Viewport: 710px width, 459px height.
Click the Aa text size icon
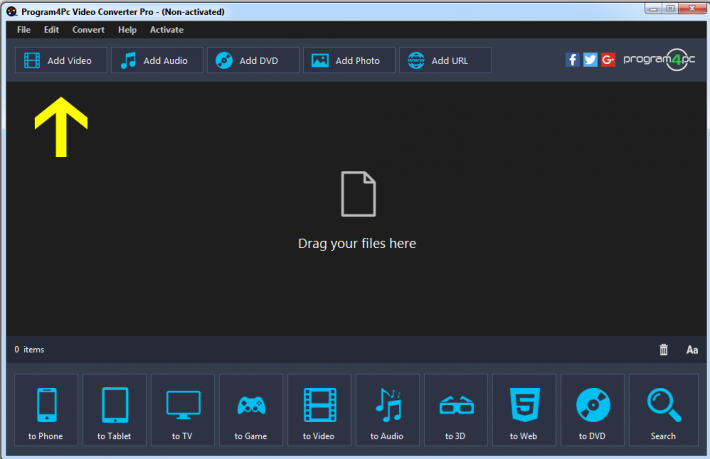692,349
